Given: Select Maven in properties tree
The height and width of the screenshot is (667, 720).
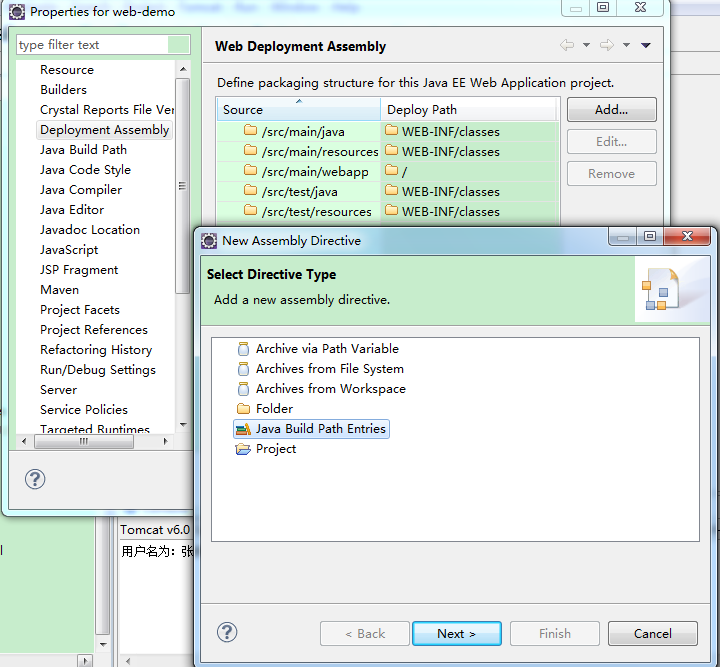Looking at the screenshot, I should tap(60, 290).
